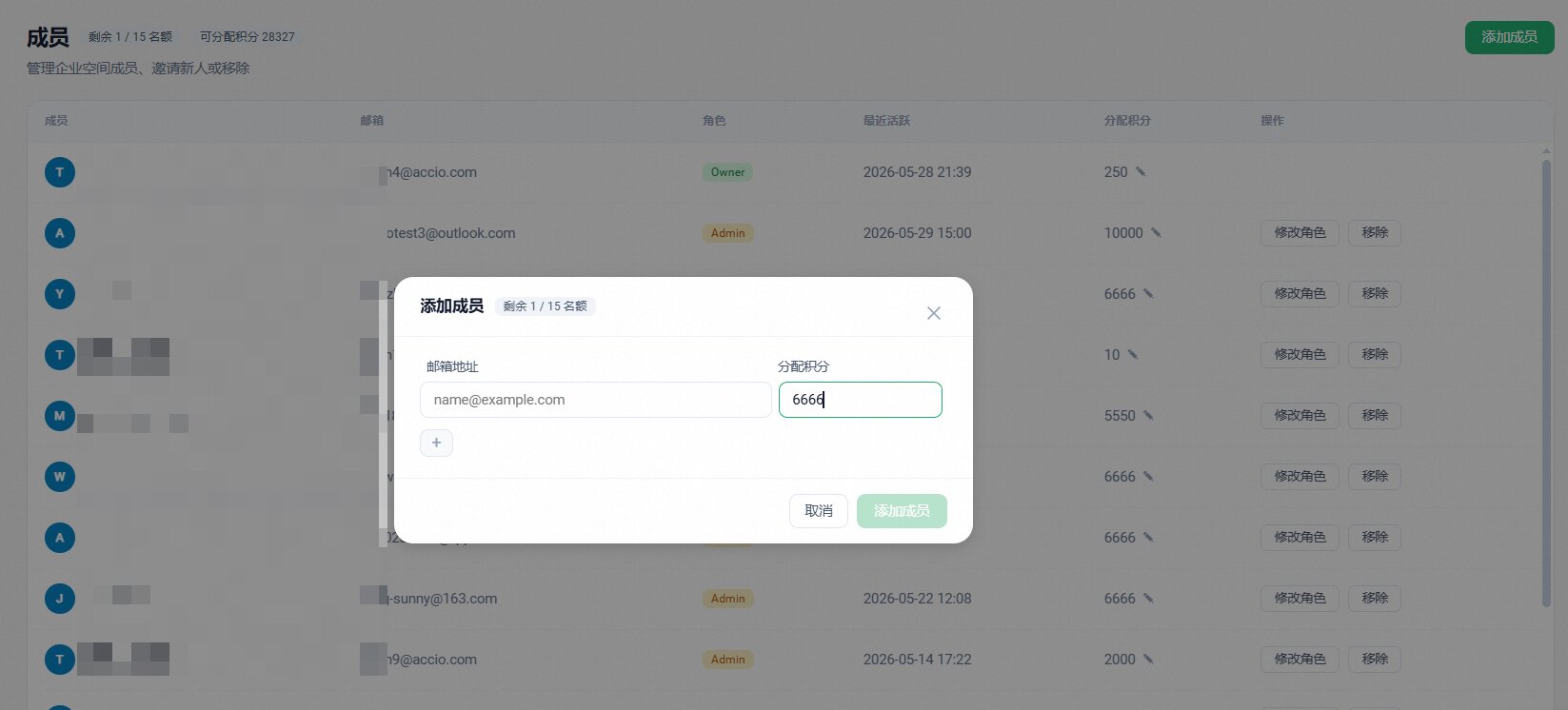
Task: Click the W member avatar
Action: pyautogui.click(x=60, y=477)
